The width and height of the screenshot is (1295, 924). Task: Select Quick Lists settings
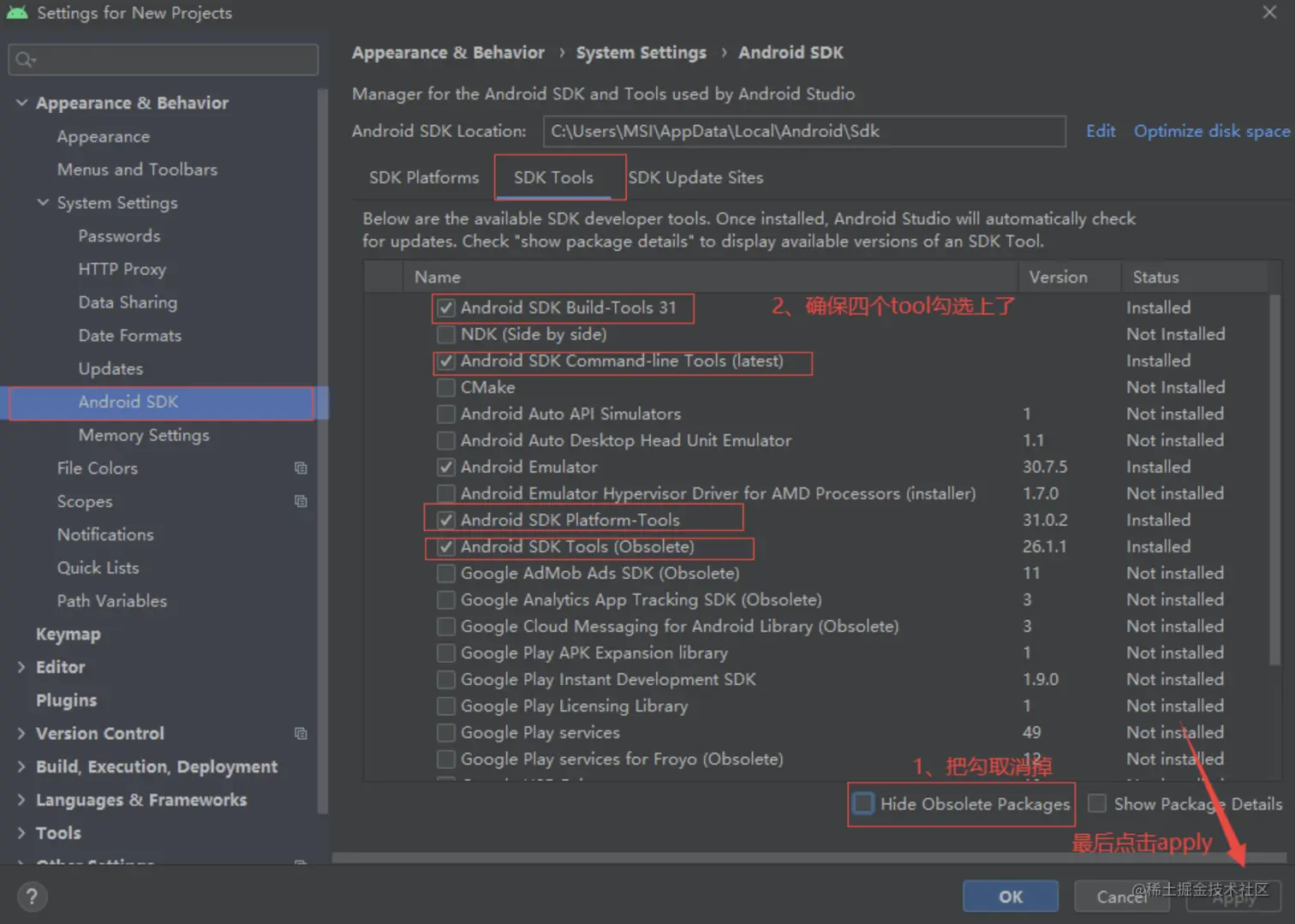98,568
